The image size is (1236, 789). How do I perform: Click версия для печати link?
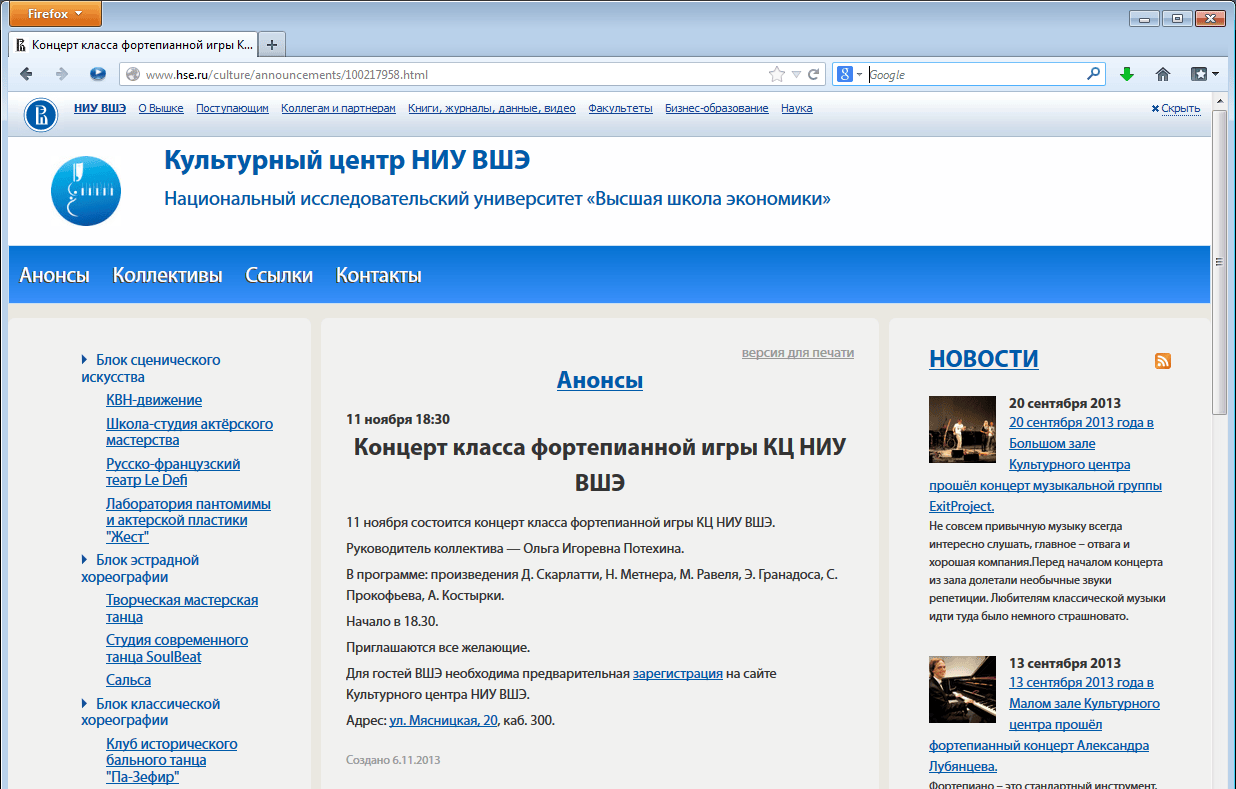797,353
